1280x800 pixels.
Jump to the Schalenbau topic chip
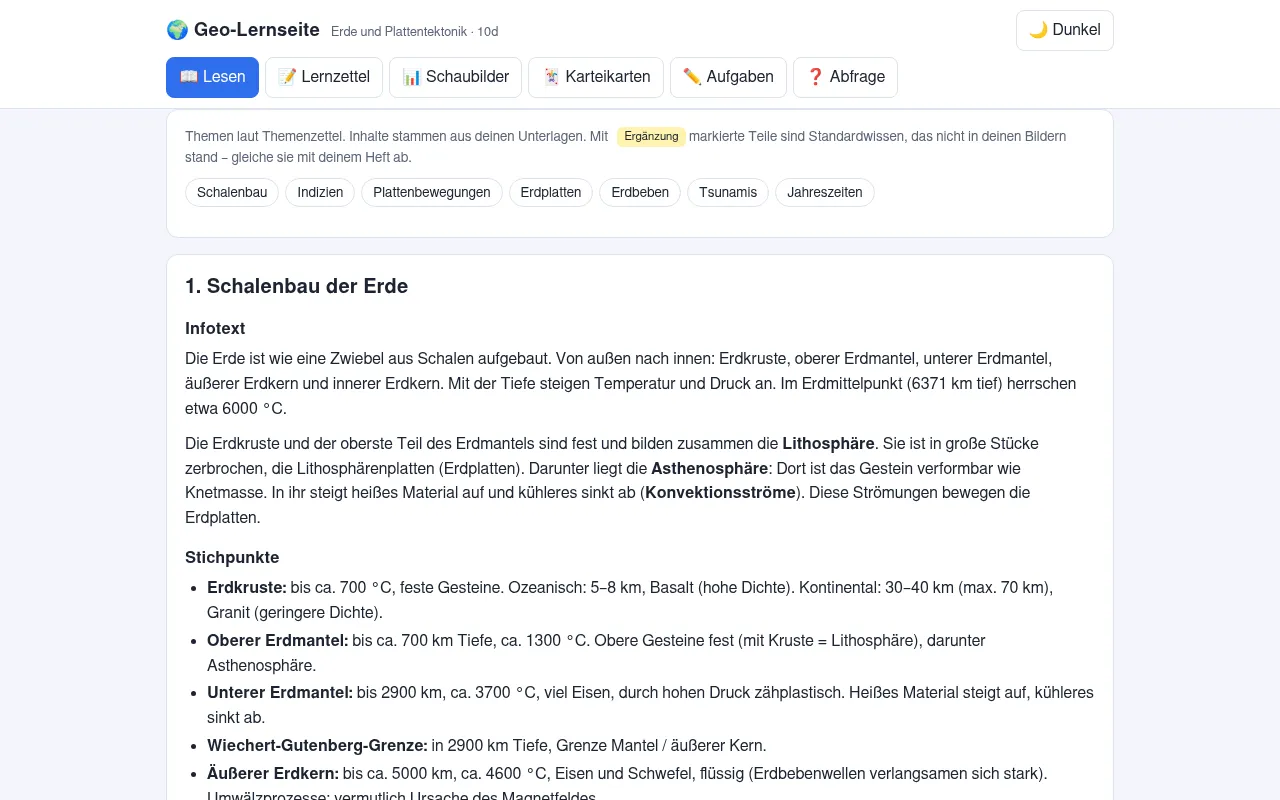pos(232,192)
